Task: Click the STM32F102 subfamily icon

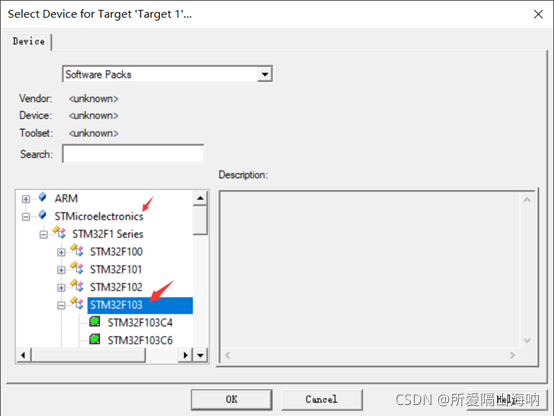Action: point(77,285)
